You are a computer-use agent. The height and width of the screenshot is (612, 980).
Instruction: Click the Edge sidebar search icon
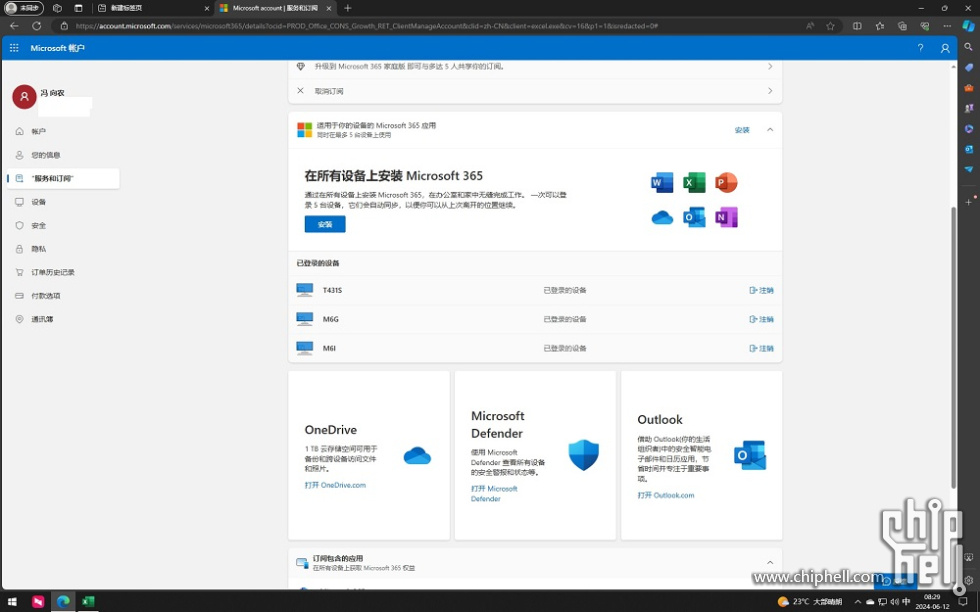point(968,47)
